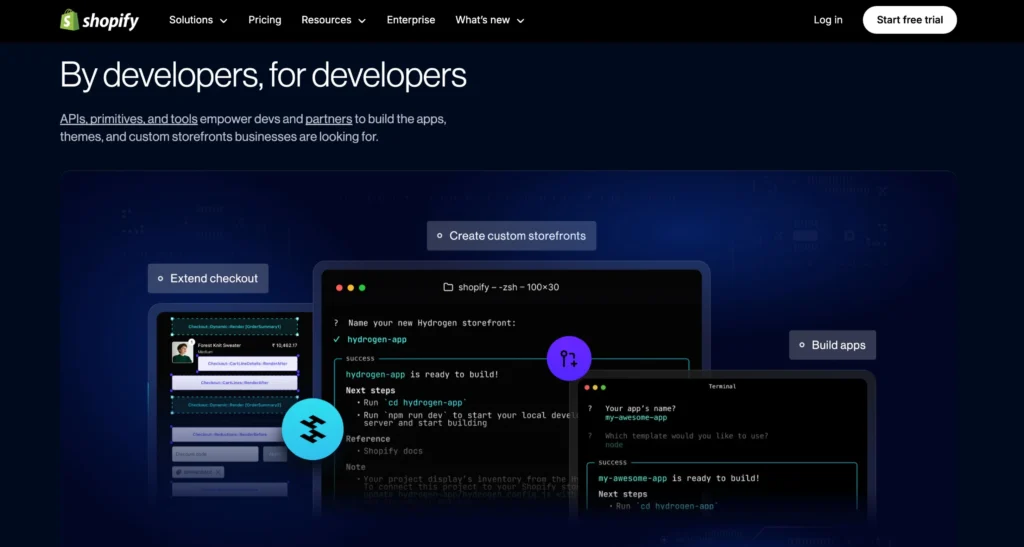Open the Resources dropdown menu

click(x=333, y=20)
